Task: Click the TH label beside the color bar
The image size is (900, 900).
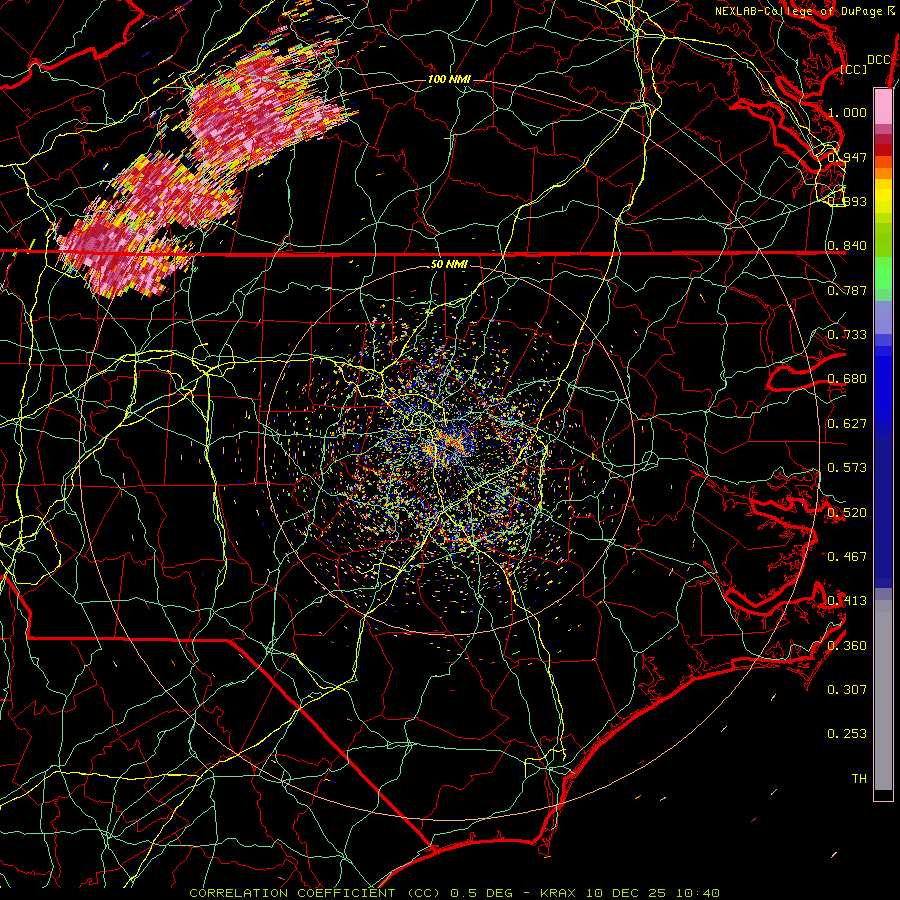Action: coord(859,779)
